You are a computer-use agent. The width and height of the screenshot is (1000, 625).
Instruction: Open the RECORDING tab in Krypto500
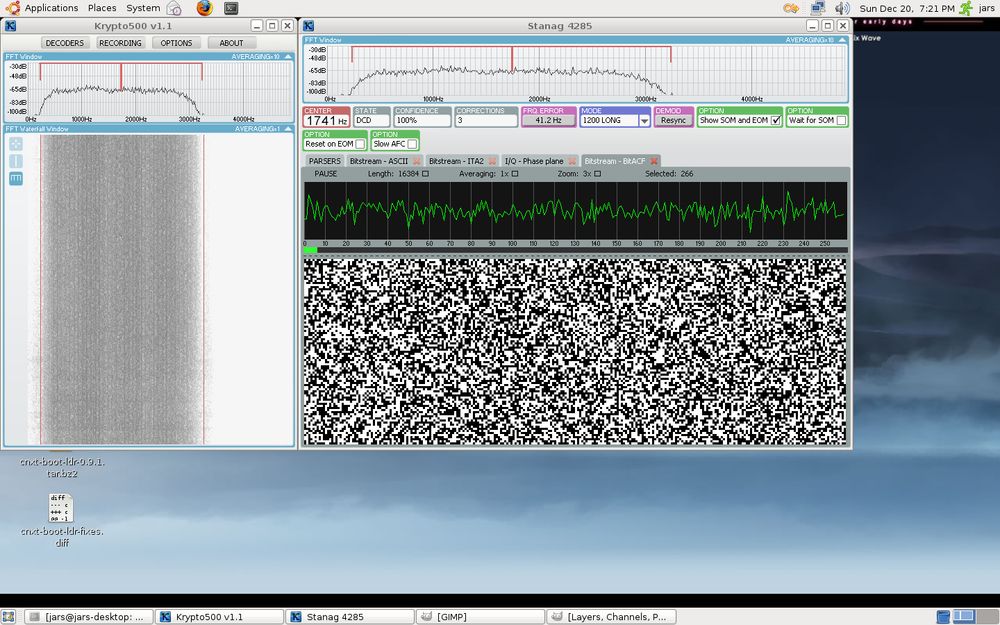pyautogui.click(x=119, y=42)
